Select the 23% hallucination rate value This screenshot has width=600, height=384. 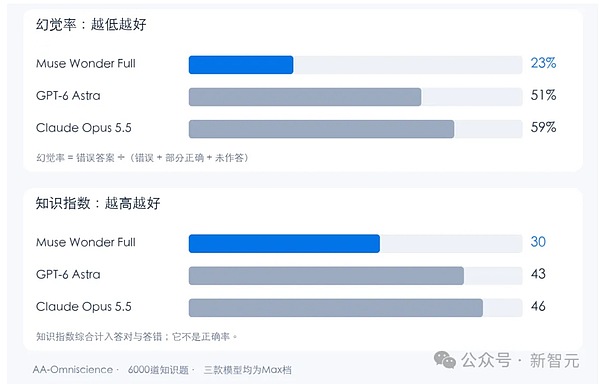(543, 63)
